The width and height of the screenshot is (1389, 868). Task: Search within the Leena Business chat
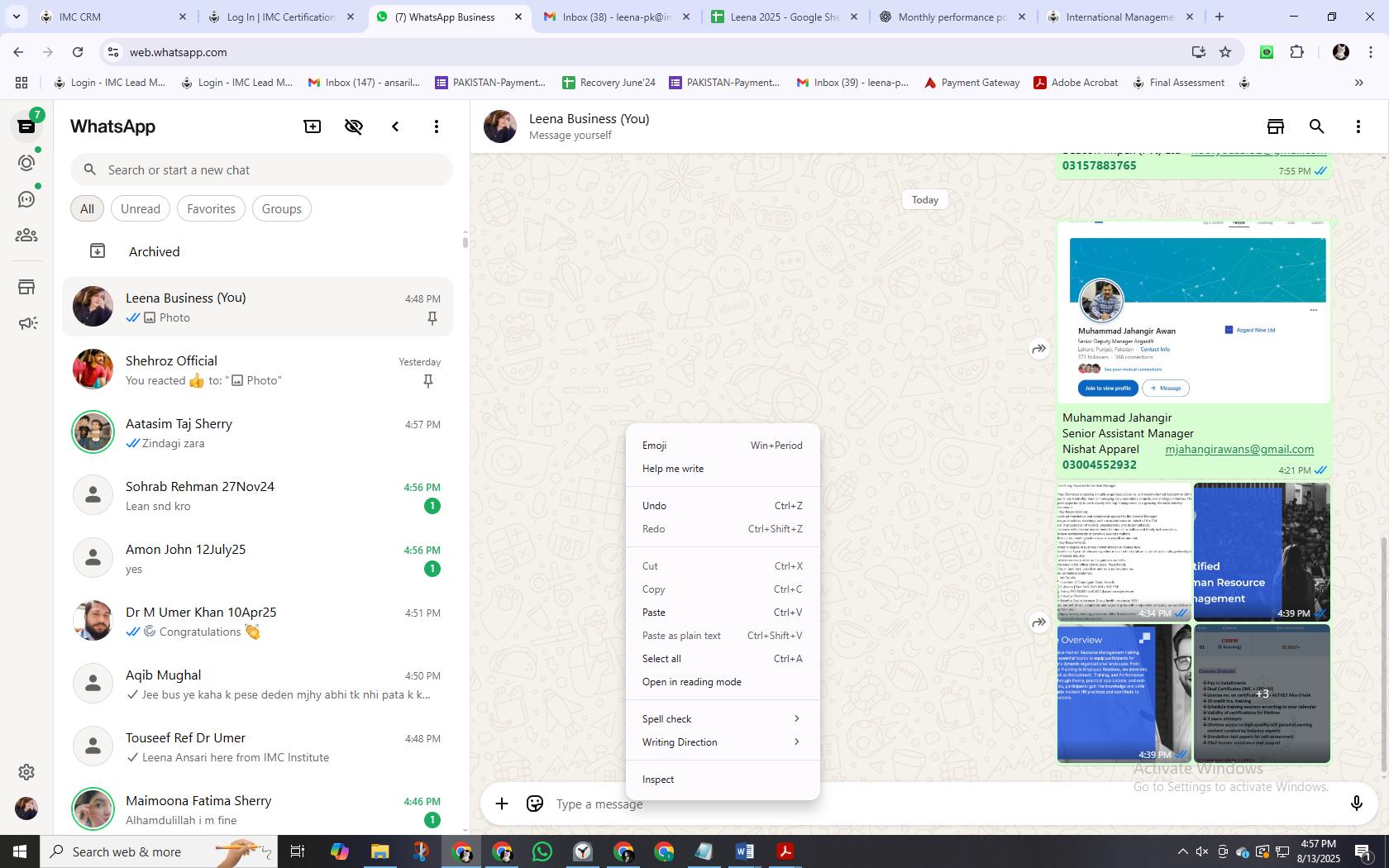coord(1317,126)
